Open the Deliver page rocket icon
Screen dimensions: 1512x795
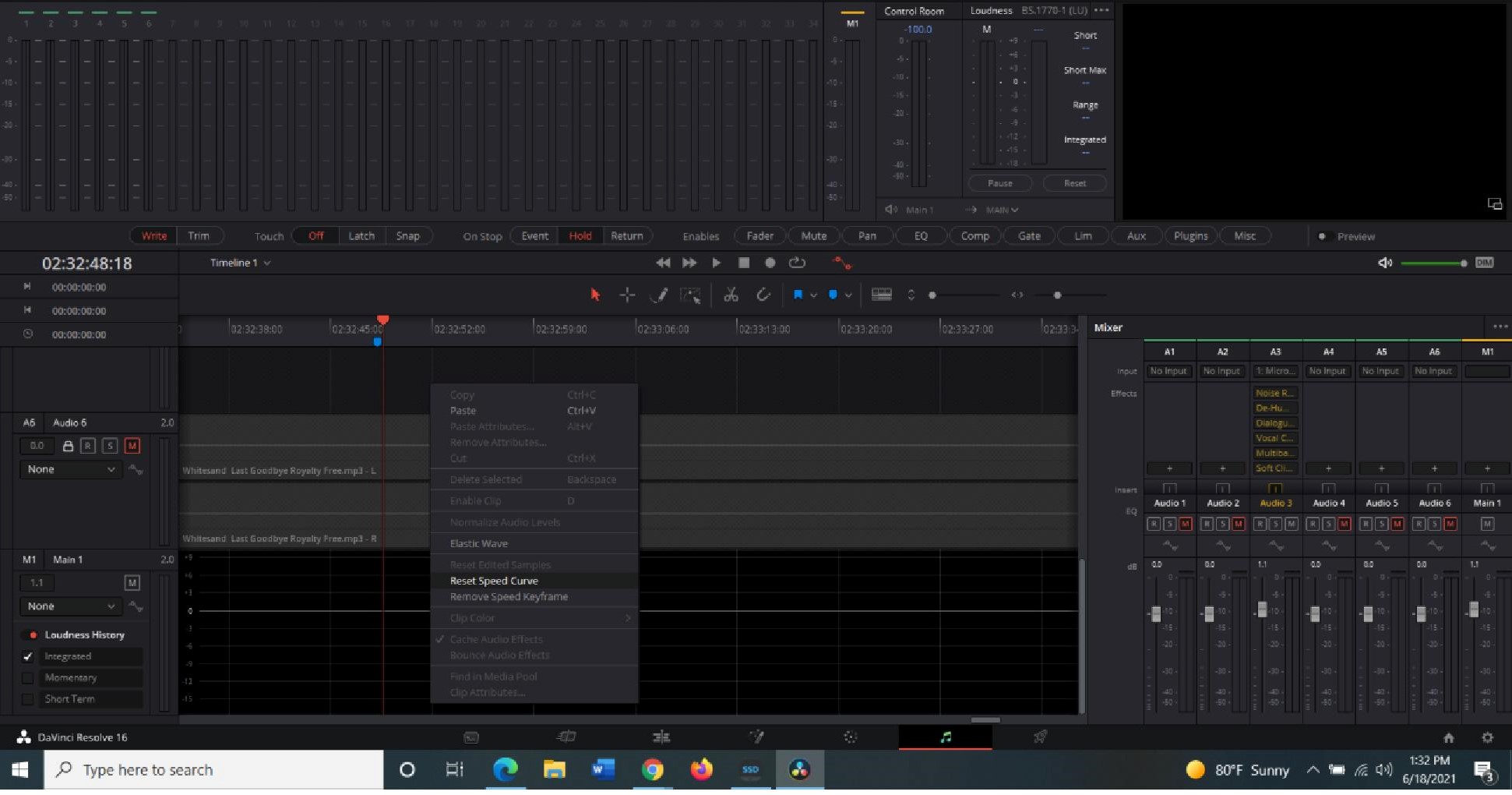click(1040, 737)
